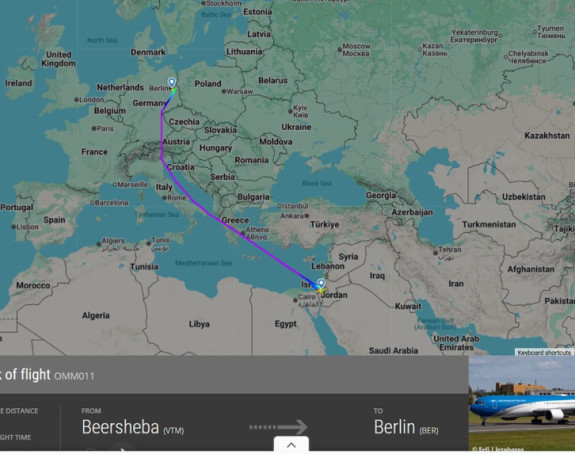Select the Beersheba (VTM) origin airport
Viewport: 575px width, 454px height.
[x=133, y=427]
